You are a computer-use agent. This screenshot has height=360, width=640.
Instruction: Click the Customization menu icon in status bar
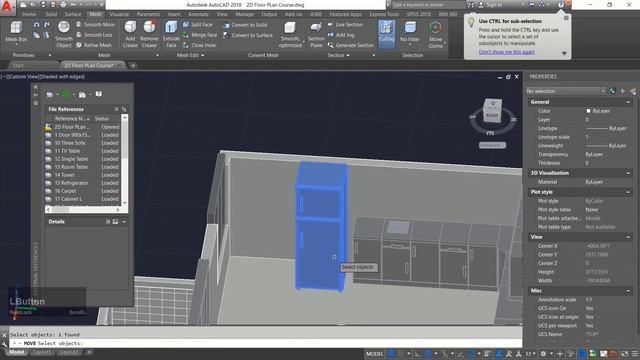(635, 353)
